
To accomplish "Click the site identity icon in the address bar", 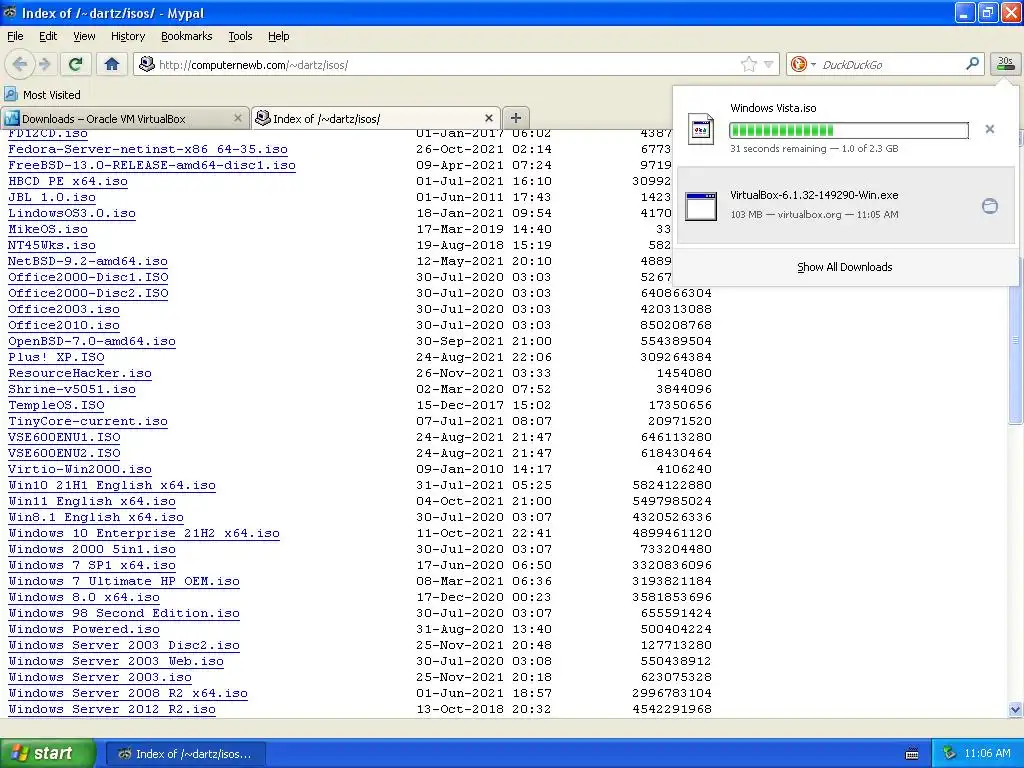I will pos(147,64).
